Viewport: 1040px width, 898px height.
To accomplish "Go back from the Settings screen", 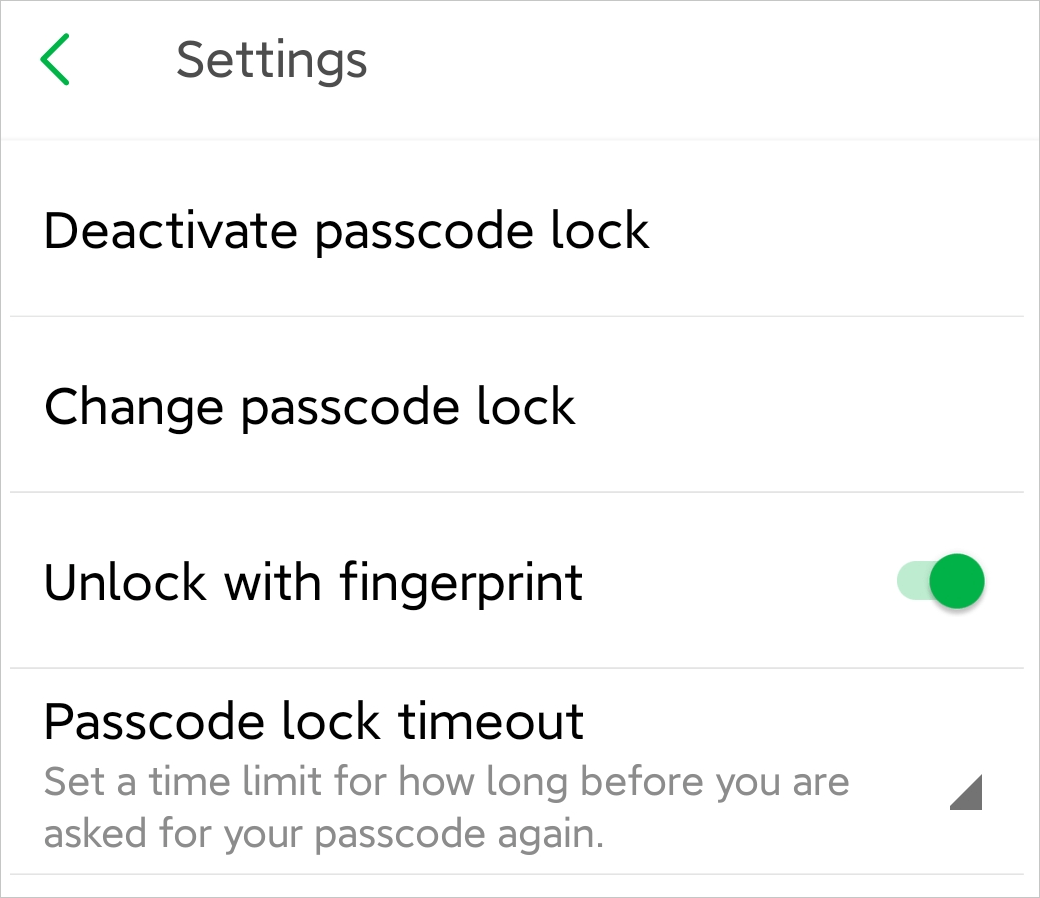I will (55, 59).
